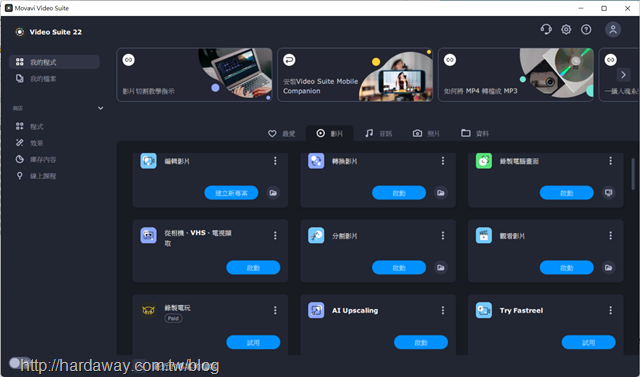The width and height of the screenshot is (640, 377).
Task: Click the help question mark icon
Action: tap(586, 29)
